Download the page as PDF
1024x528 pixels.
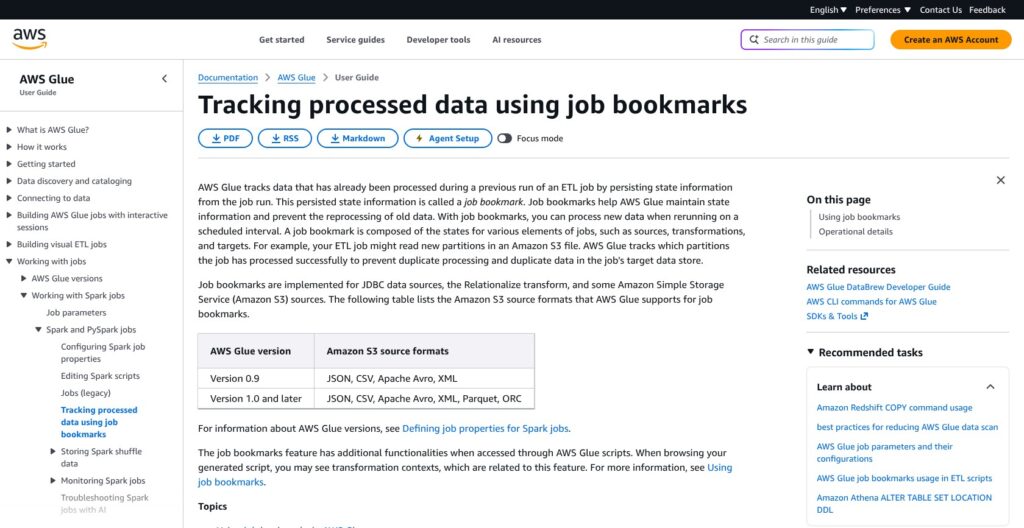(225, 139)
